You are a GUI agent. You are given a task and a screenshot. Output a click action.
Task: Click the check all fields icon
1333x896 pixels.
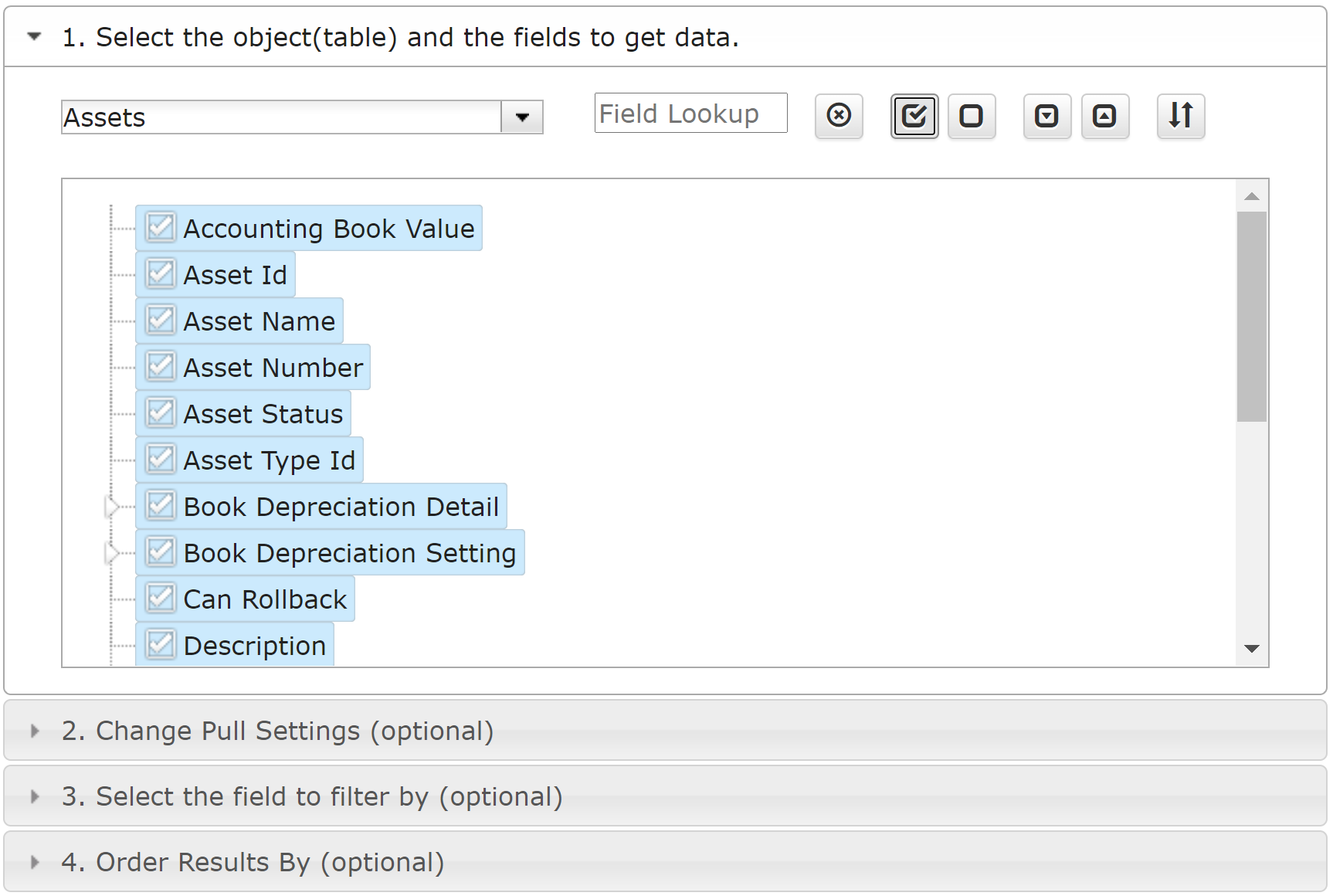pos(914,116)
